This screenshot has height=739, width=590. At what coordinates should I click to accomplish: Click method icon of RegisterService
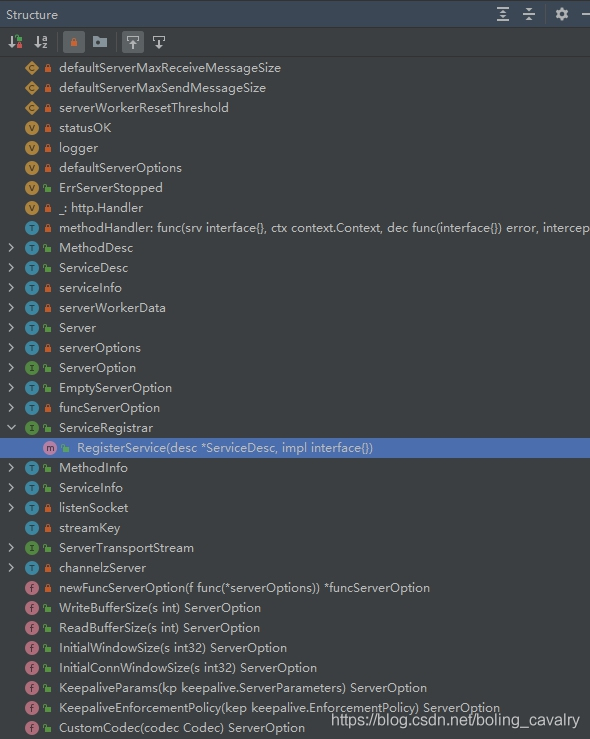pos(49,448)
